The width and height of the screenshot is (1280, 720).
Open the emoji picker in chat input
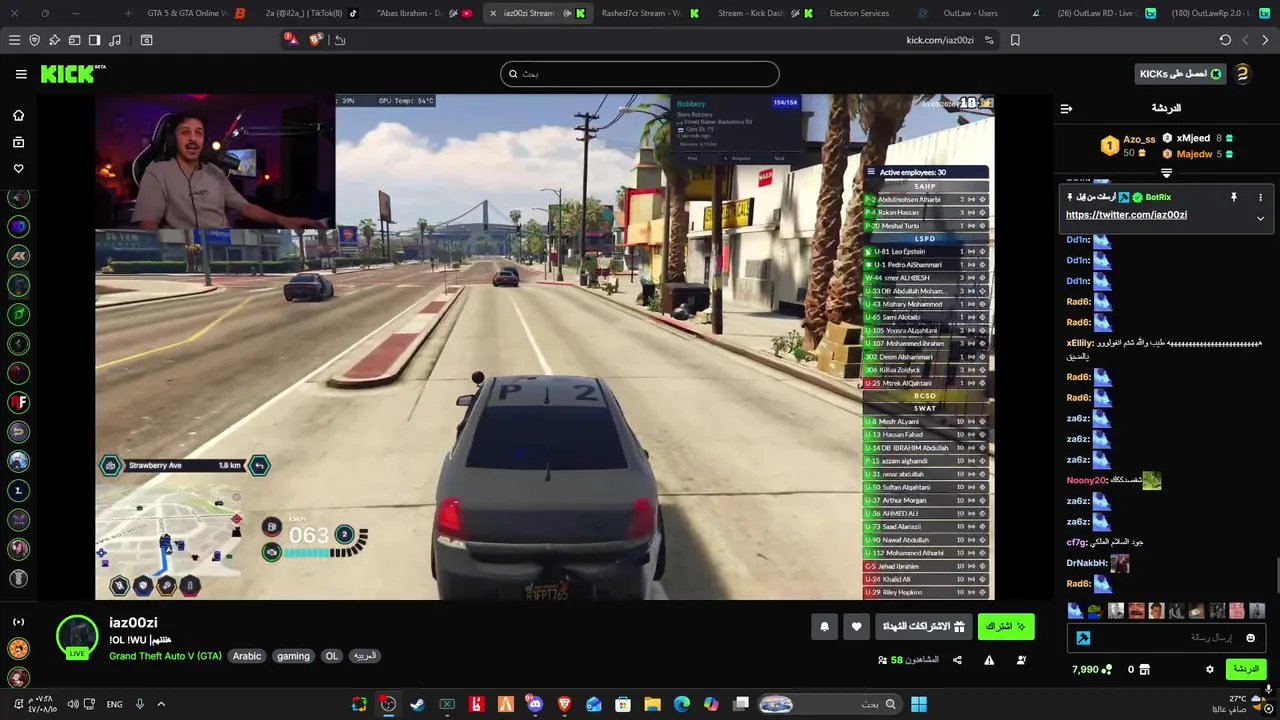coord(1250,637)
